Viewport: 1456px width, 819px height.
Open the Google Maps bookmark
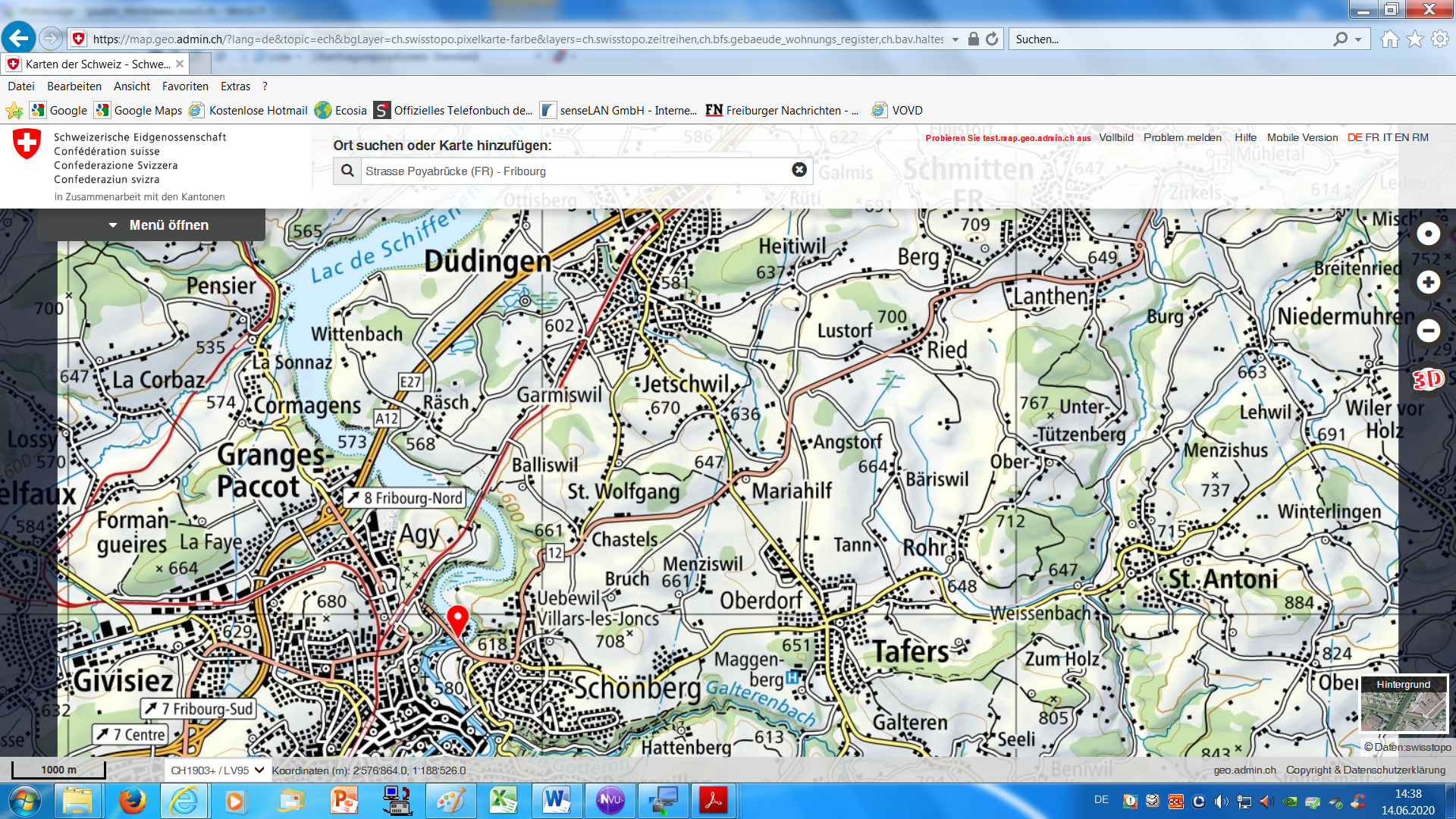pyautogui.click(x=139, y=111)
